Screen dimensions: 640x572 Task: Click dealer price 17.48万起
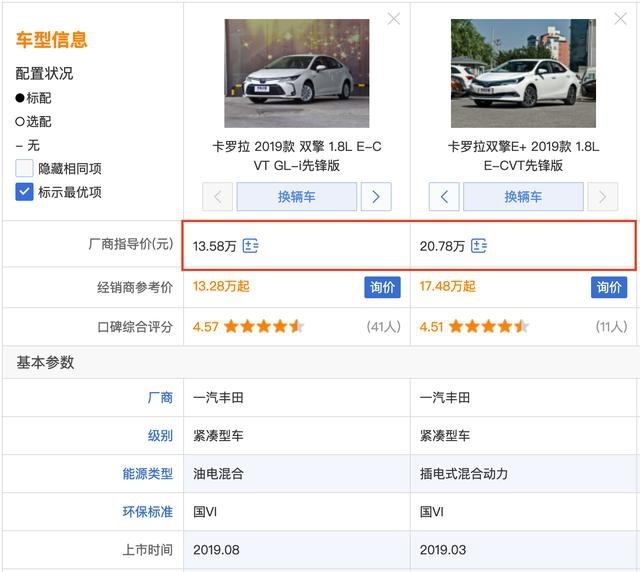(x=448, y=286)
